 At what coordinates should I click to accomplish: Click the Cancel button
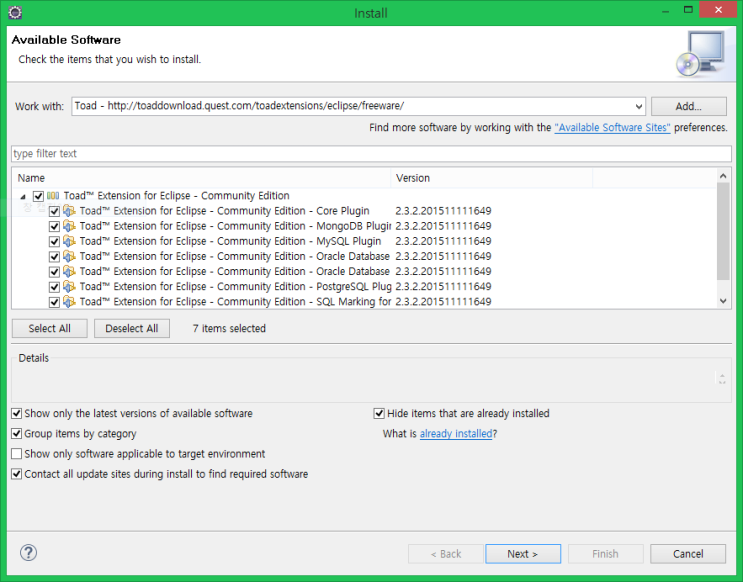point(688,554)
